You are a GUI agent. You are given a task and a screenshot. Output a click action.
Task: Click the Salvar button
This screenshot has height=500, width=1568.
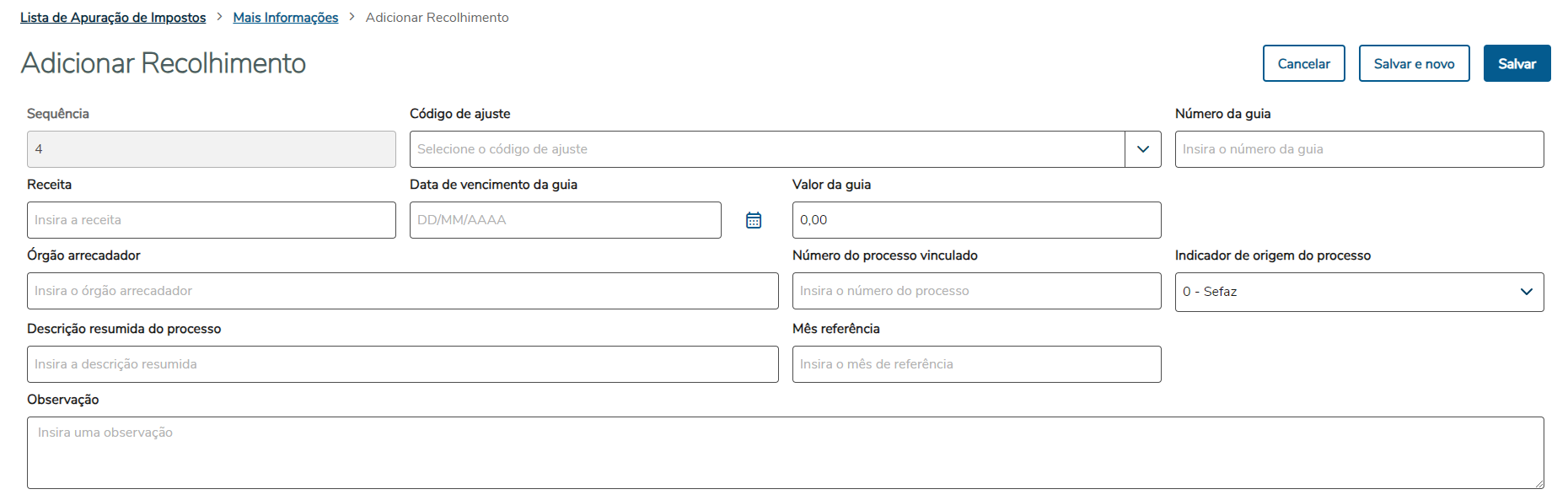pos(1517,64)
